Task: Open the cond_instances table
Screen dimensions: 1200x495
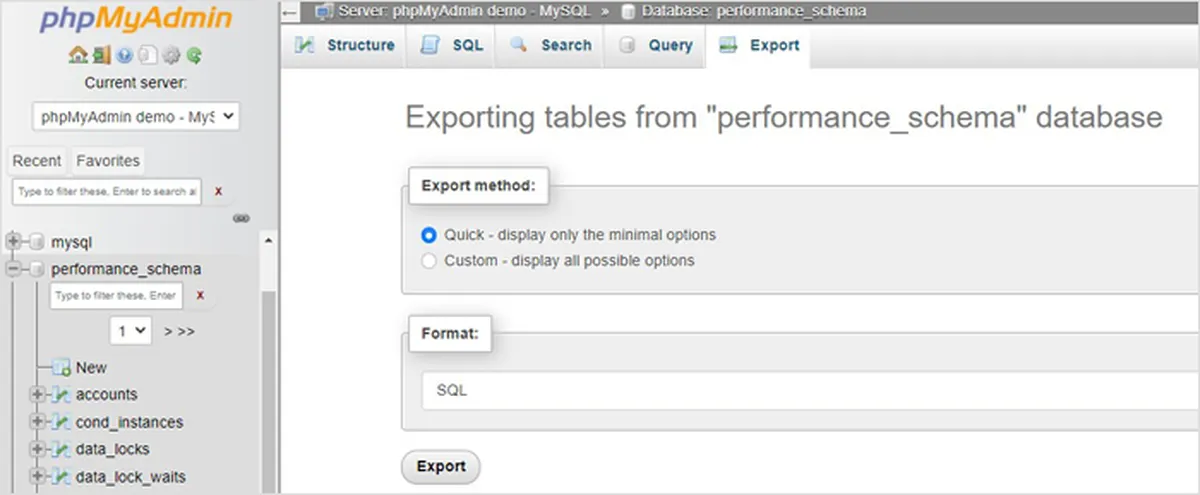Action: [x=129, y=422]
